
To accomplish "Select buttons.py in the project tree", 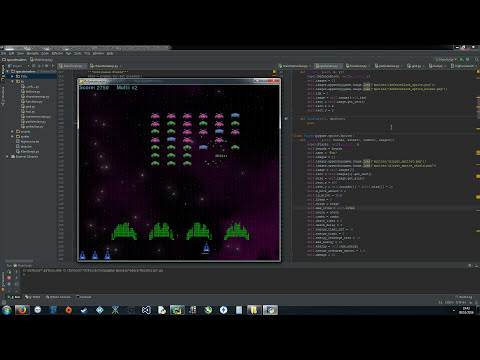I will [30, 91].
